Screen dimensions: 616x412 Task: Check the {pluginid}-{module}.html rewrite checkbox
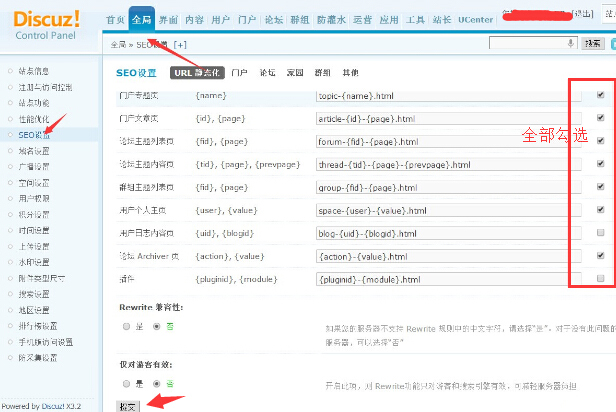tap(599, 278)
